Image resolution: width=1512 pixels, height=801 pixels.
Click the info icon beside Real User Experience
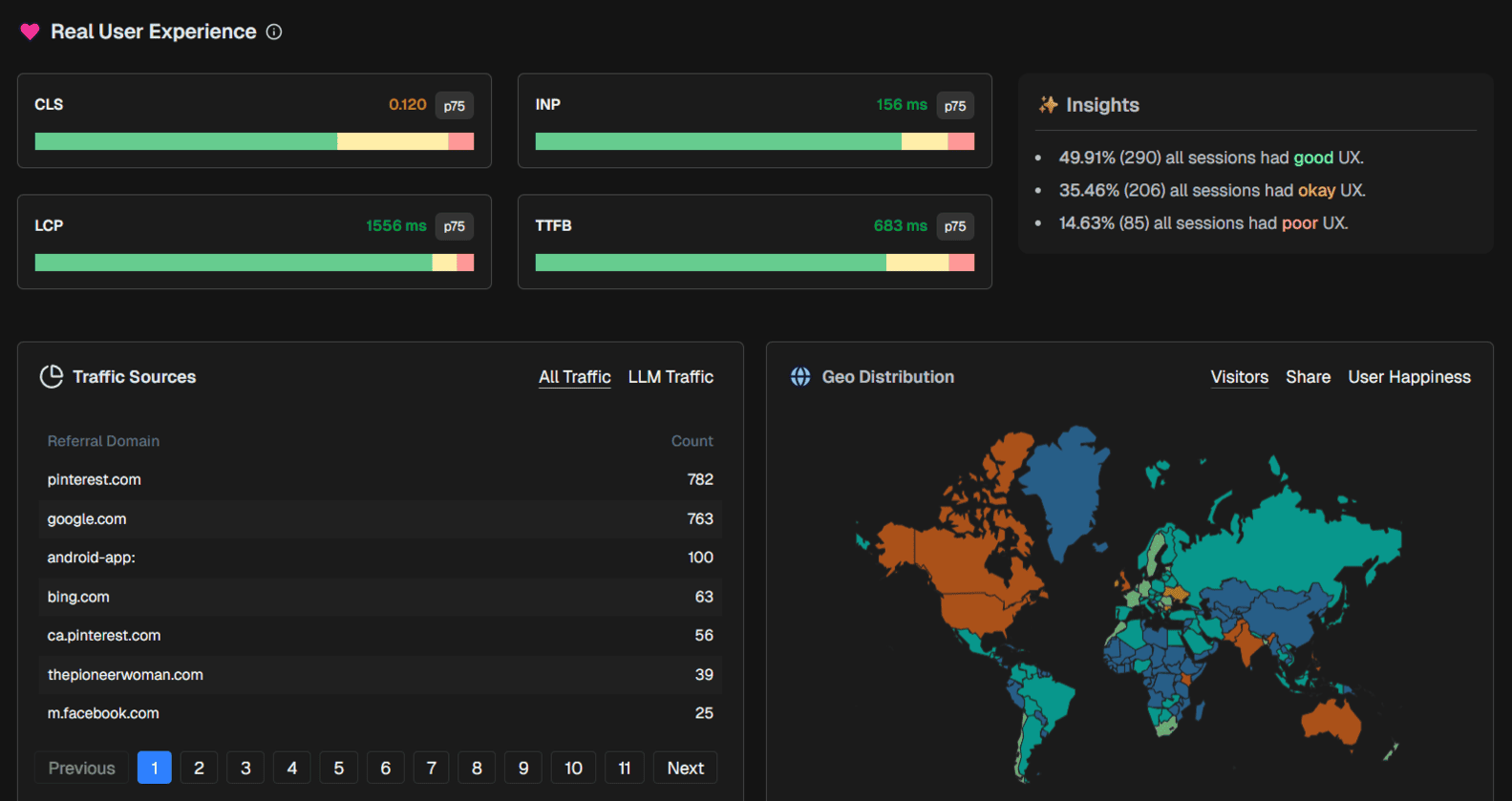[x=274, y=32]
